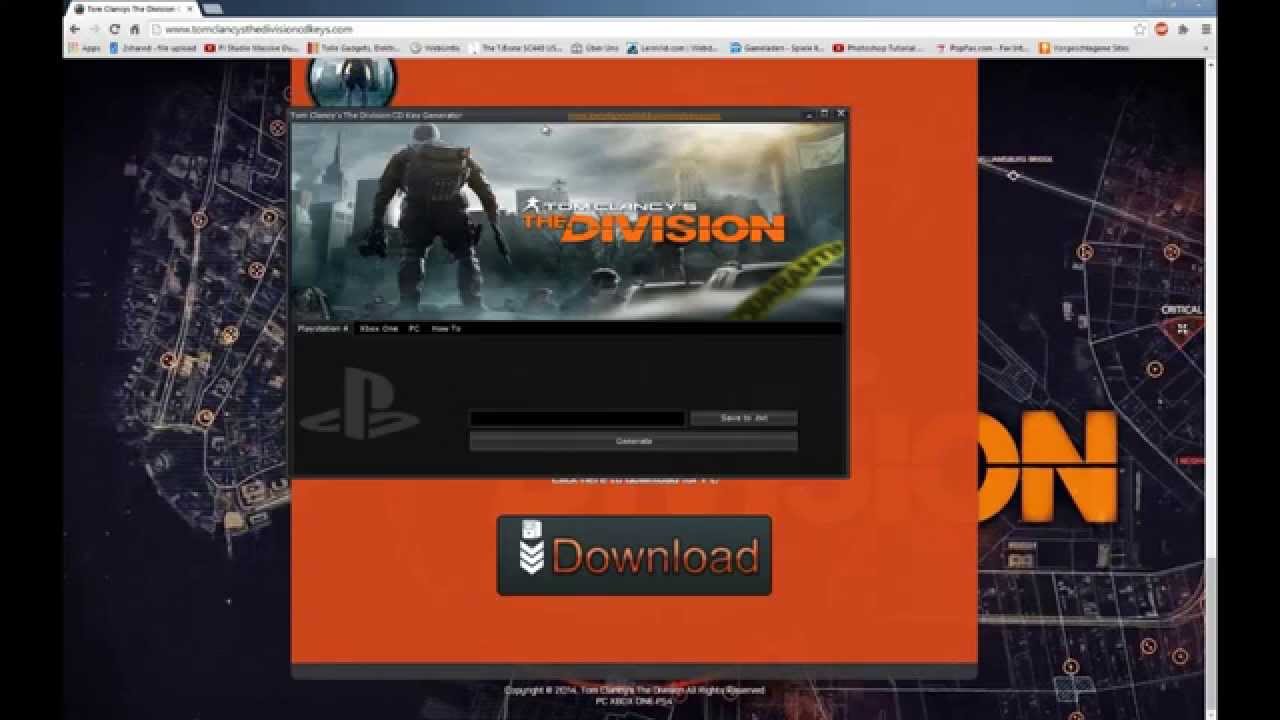Click the large Download button
Viewport: 1280px width, 720px height.
coord(634,555)
